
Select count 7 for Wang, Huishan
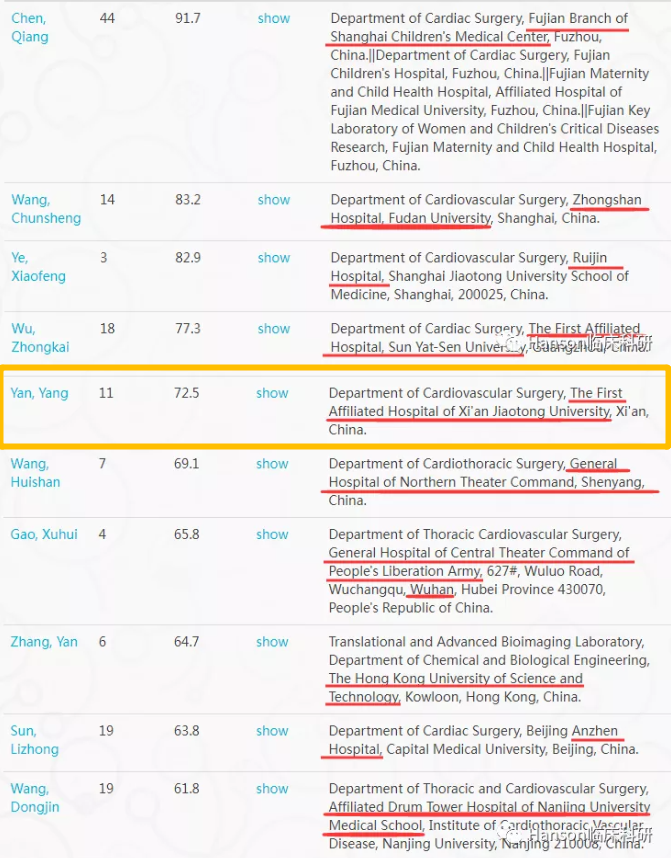pyautogui.click(x=102, y=463)
